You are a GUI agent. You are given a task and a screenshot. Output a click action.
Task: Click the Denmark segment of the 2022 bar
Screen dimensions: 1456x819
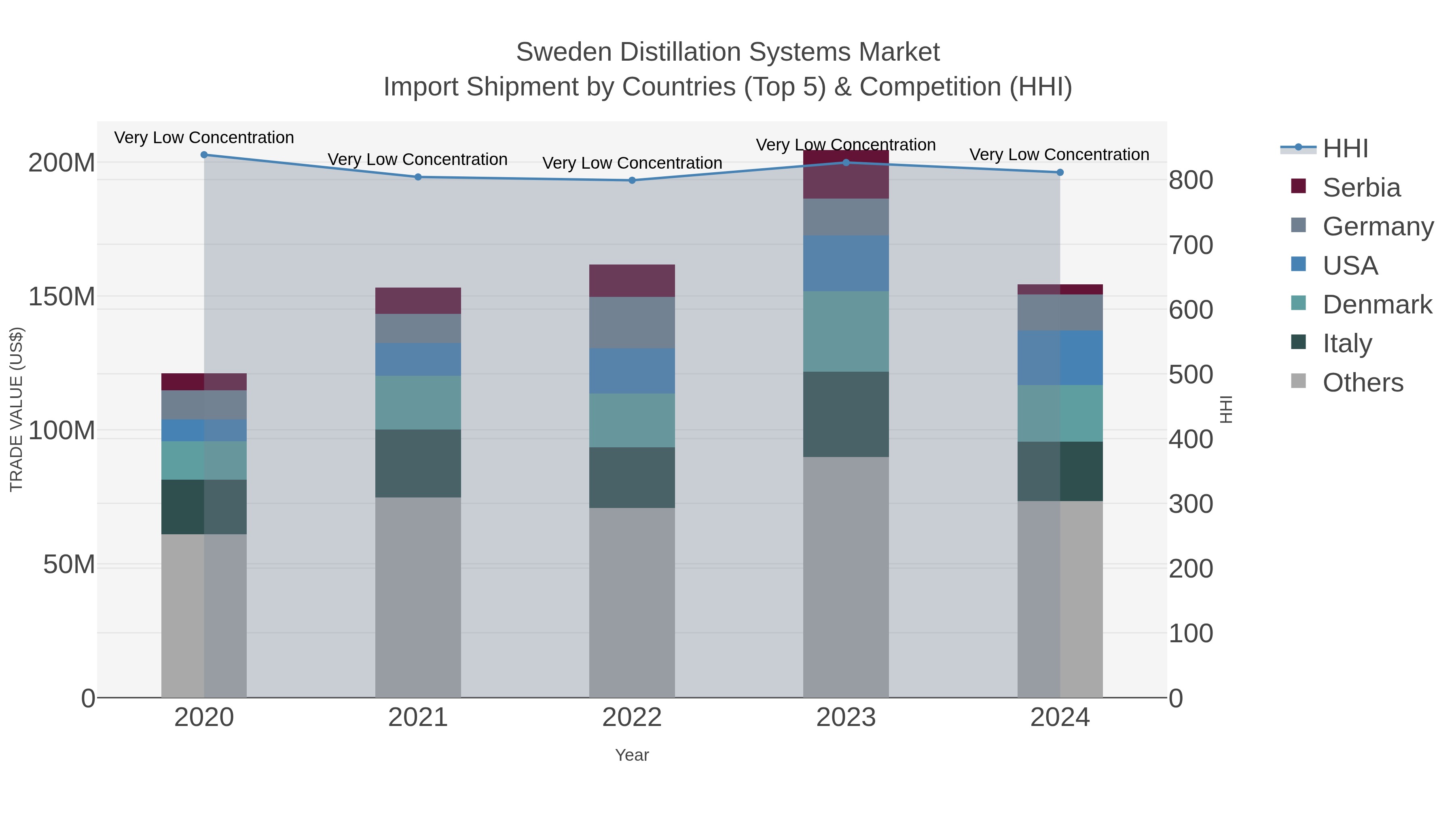[x=632, y=421]
